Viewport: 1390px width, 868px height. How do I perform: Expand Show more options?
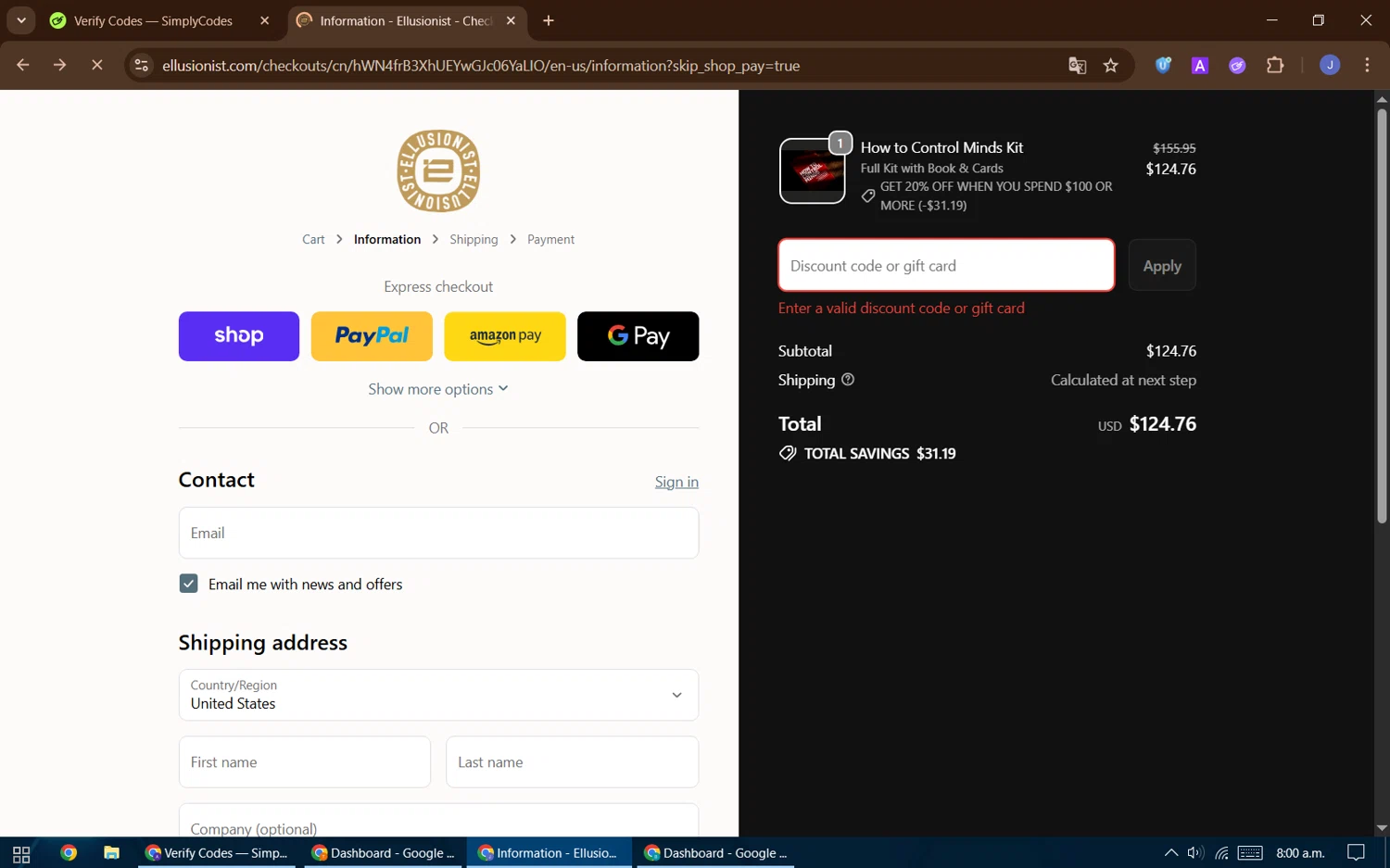438,389
